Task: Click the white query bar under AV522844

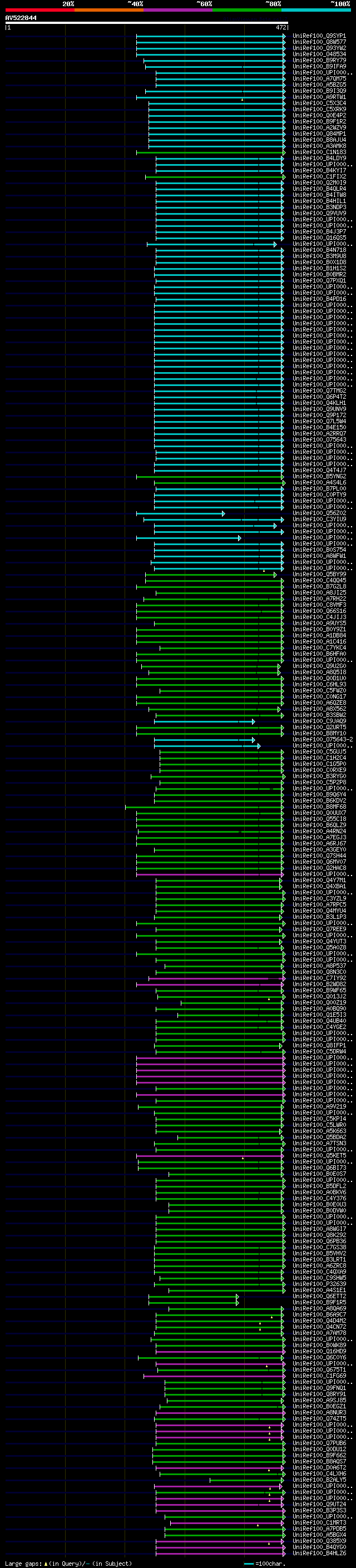Action: (x=147, y=23)
